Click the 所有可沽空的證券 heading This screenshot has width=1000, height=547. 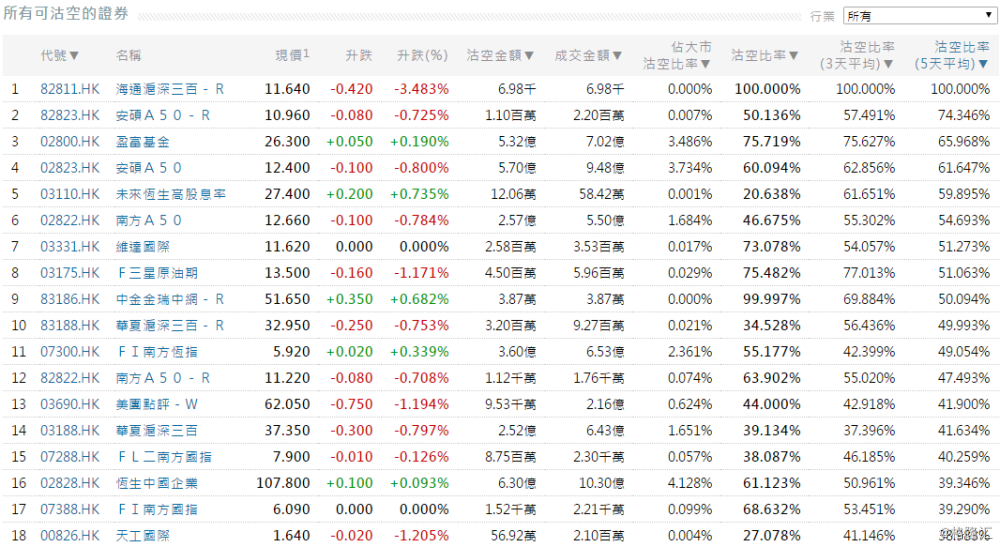pyautogui.click(x=66, y=13)
